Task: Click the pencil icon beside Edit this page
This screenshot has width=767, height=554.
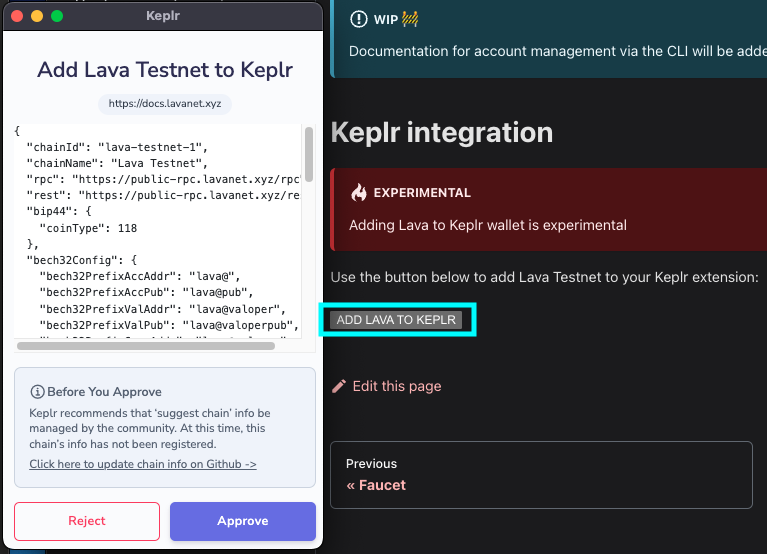Action: point(338,386)
